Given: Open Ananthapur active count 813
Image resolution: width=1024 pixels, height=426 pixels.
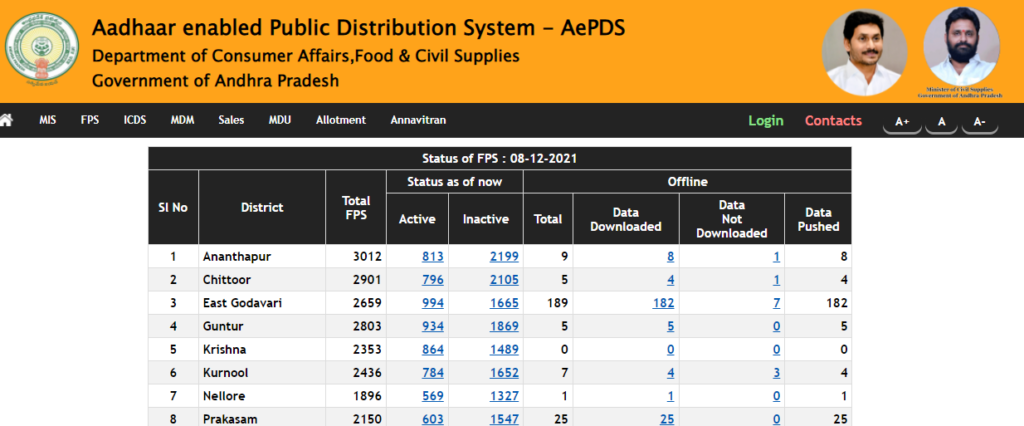Looking at the screenshot, I should tap(432, 257).
